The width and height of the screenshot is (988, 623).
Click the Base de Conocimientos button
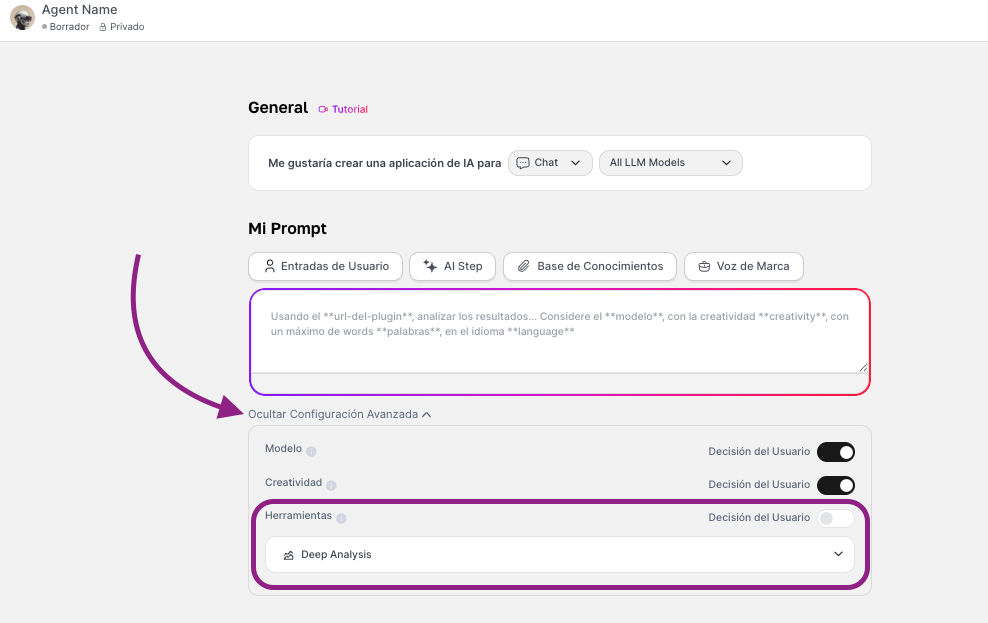(590, 266)
